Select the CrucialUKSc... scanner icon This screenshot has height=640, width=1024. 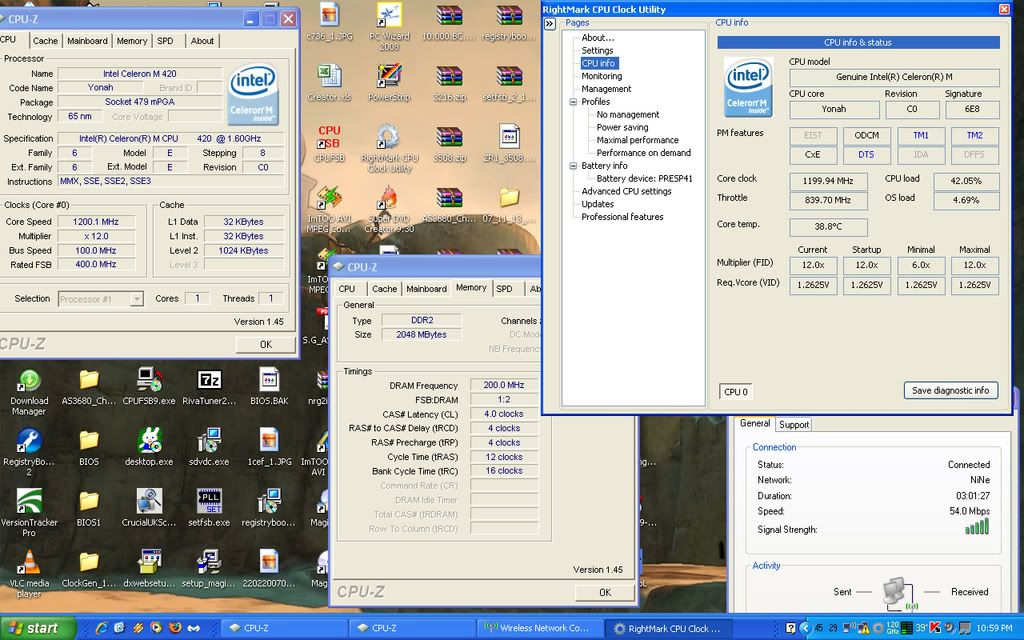149,508
